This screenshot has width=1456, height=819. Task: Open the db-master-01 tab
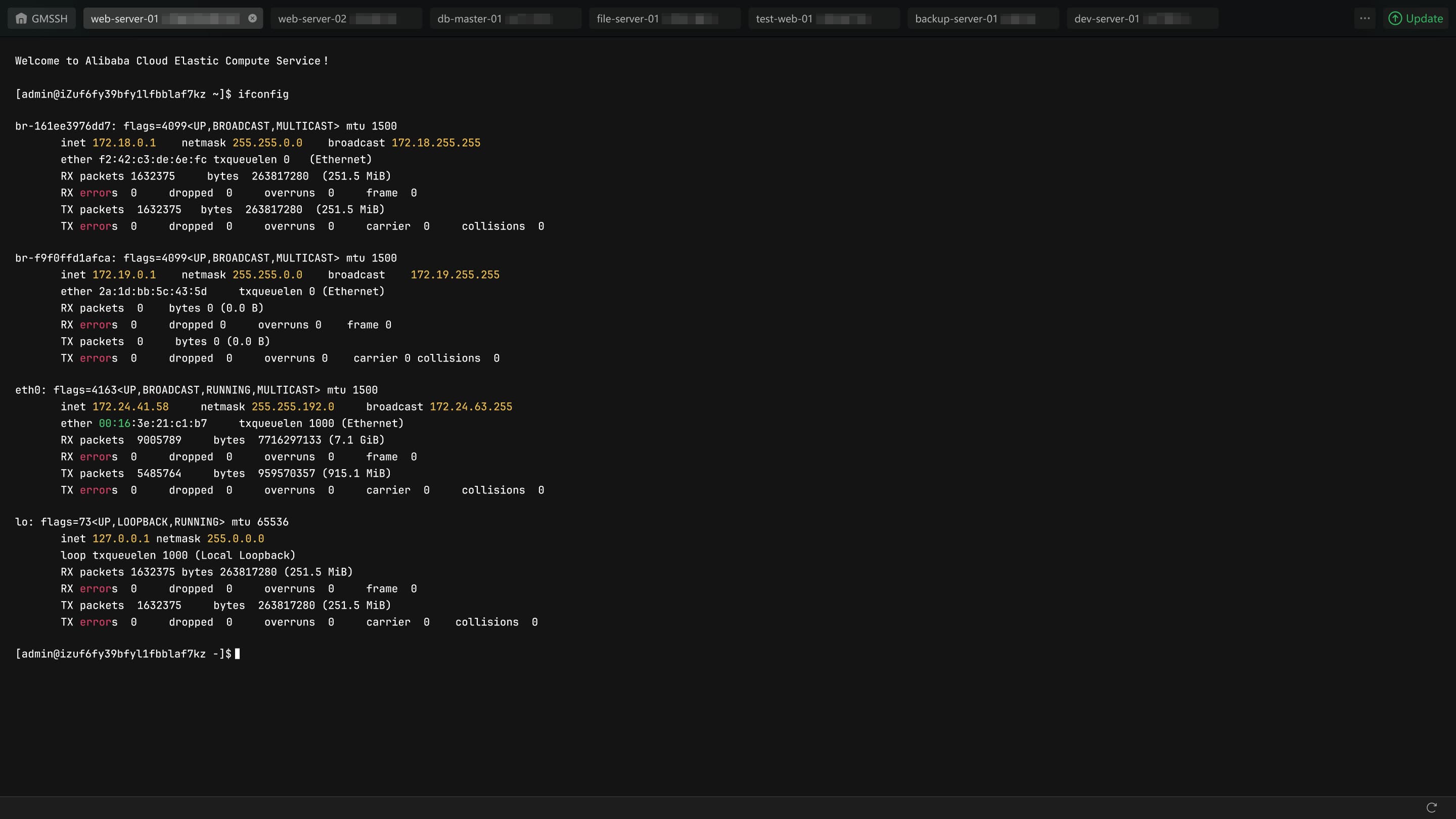click(469, 19)
